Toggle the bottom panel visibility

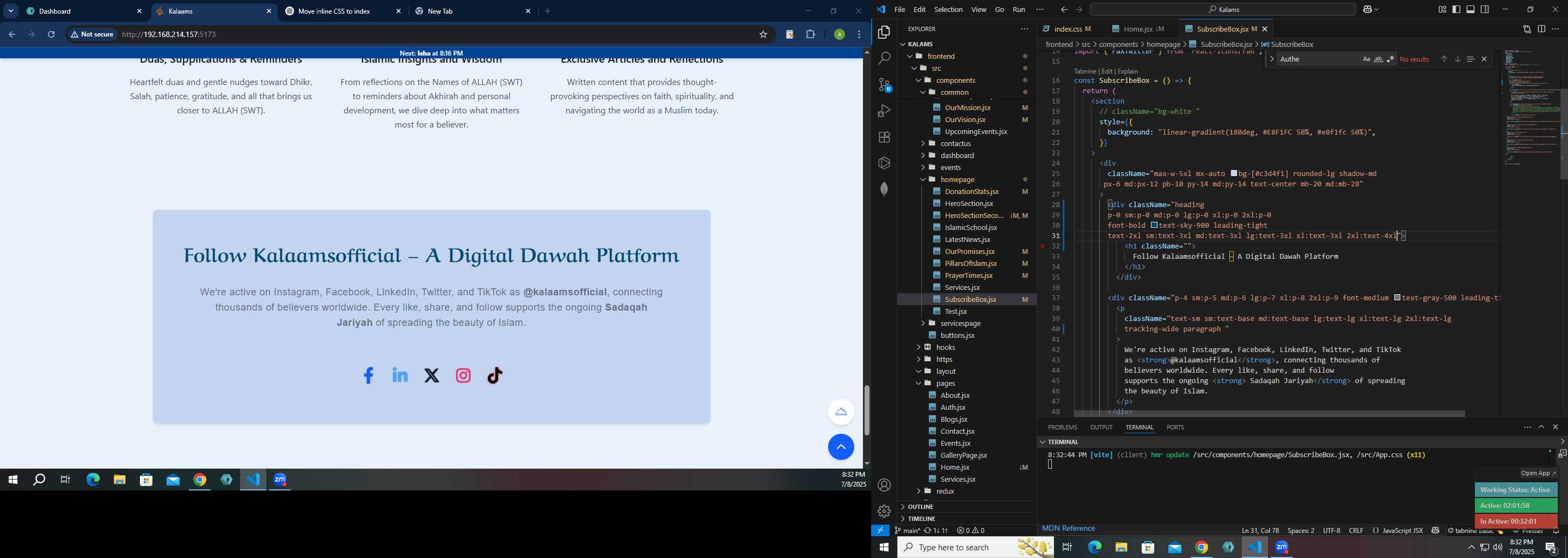(1471, 10)
